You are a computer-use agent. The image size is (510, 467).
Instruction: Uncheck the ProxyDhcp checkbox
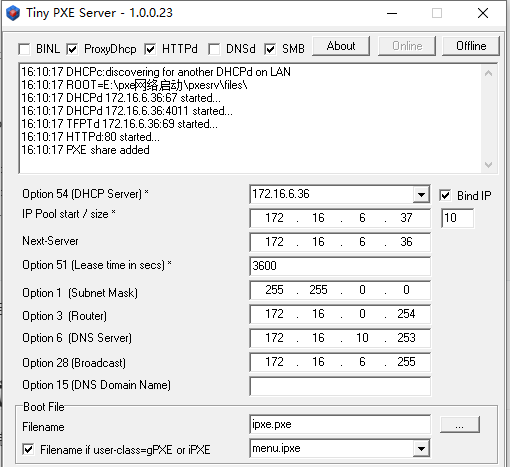[x=72, y=49]
